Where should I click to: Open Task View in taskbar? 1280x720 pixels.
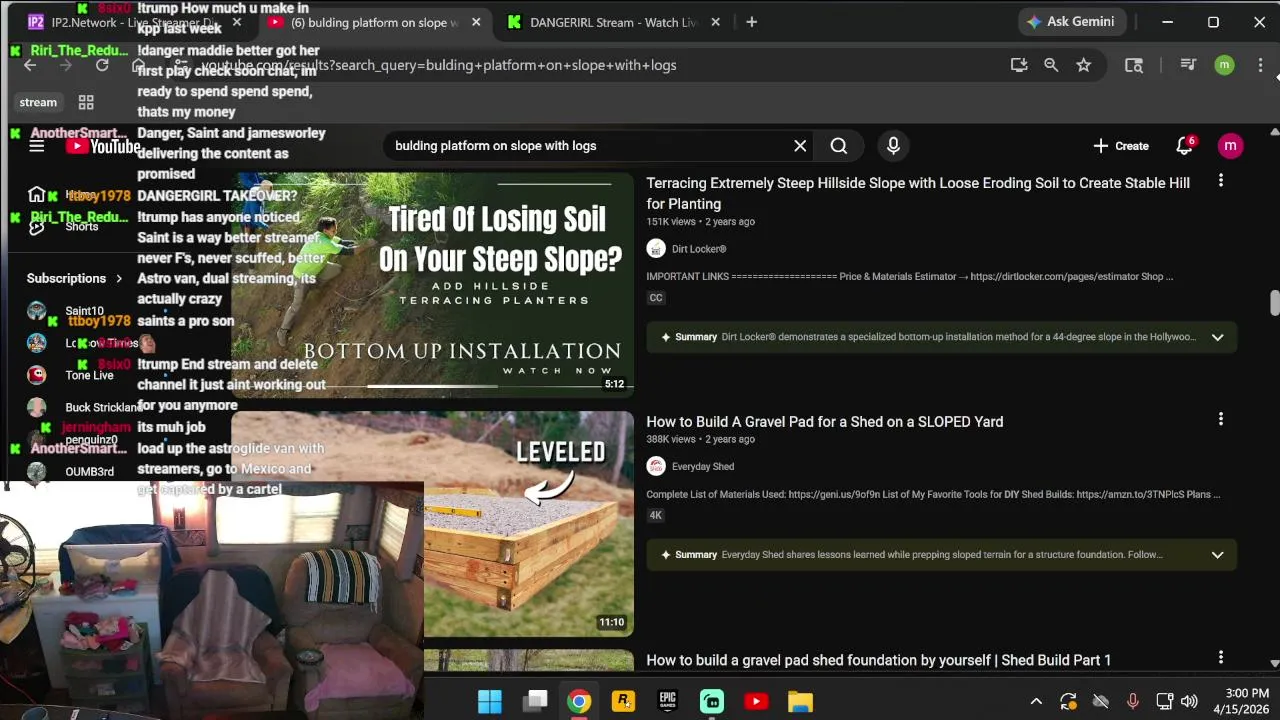click(536, 701)
